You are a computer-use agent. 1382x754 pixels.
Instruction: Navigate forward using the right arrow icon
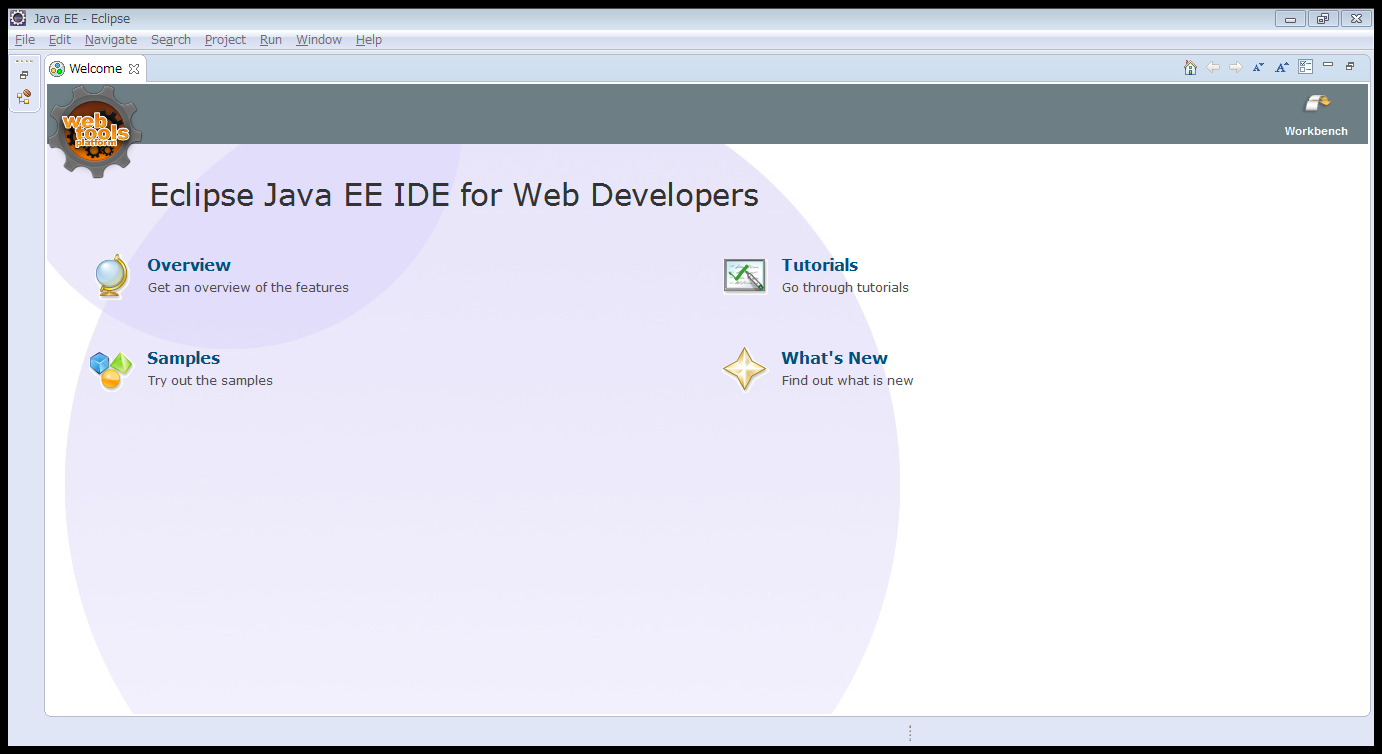pyautogui.click(x=1236, y=67)
